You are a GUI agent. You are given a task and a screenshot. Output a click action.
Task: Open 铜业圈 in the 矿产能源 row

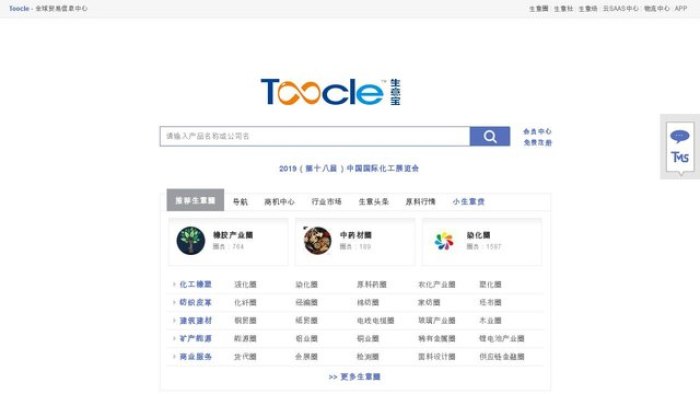coord(367,338)
